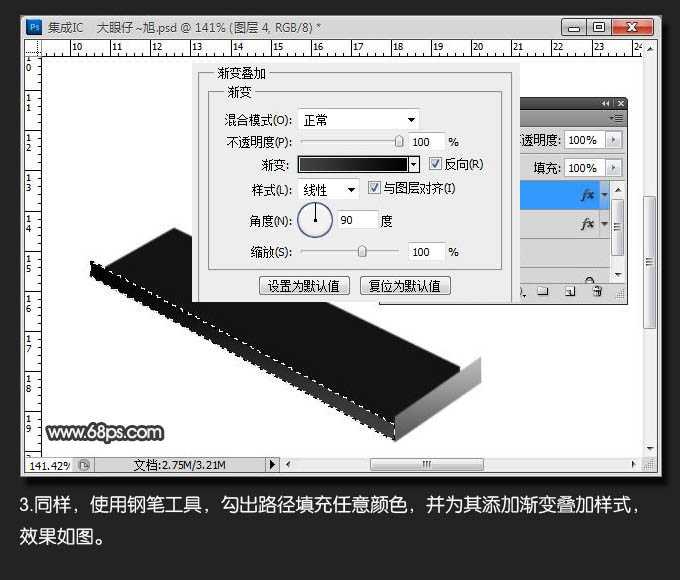Click the window resize grip at bottom-right corner
680x580 pixels.
650,464
